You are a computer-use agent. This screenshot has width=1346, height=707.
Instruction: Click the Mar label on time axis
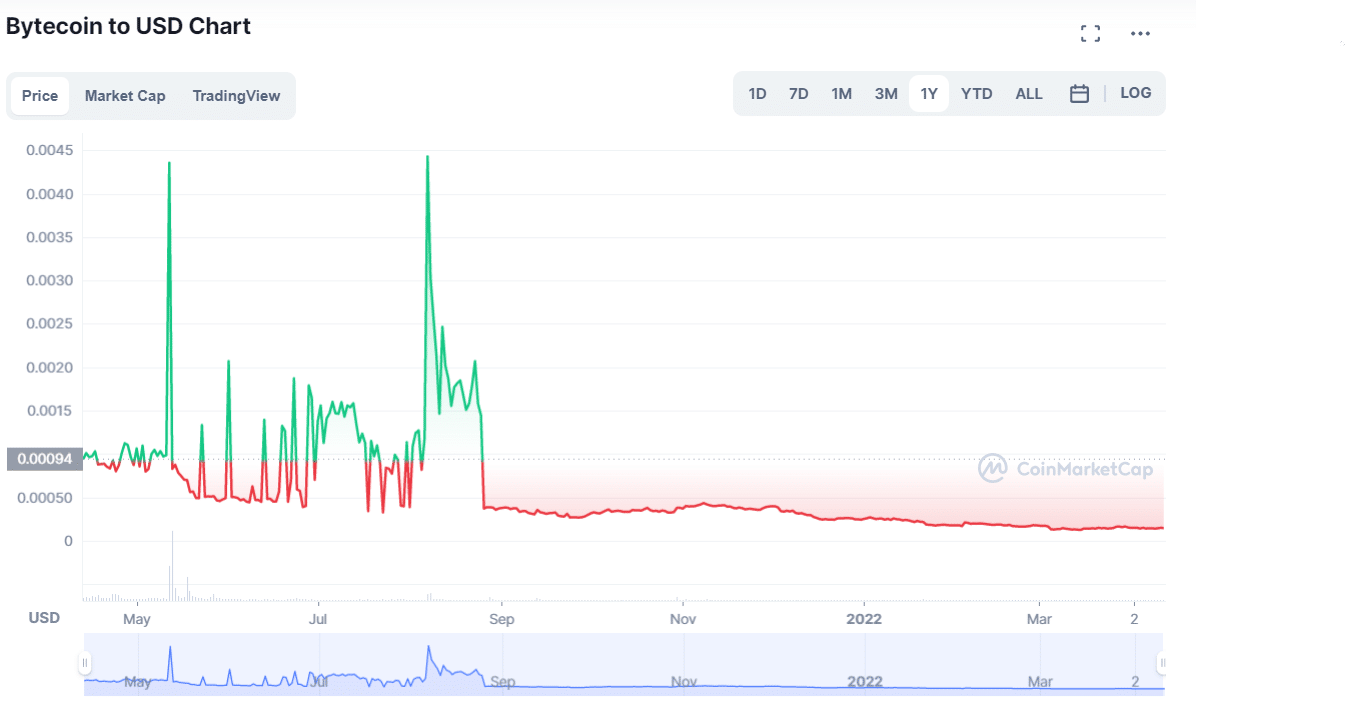[x=1040, y=619]
